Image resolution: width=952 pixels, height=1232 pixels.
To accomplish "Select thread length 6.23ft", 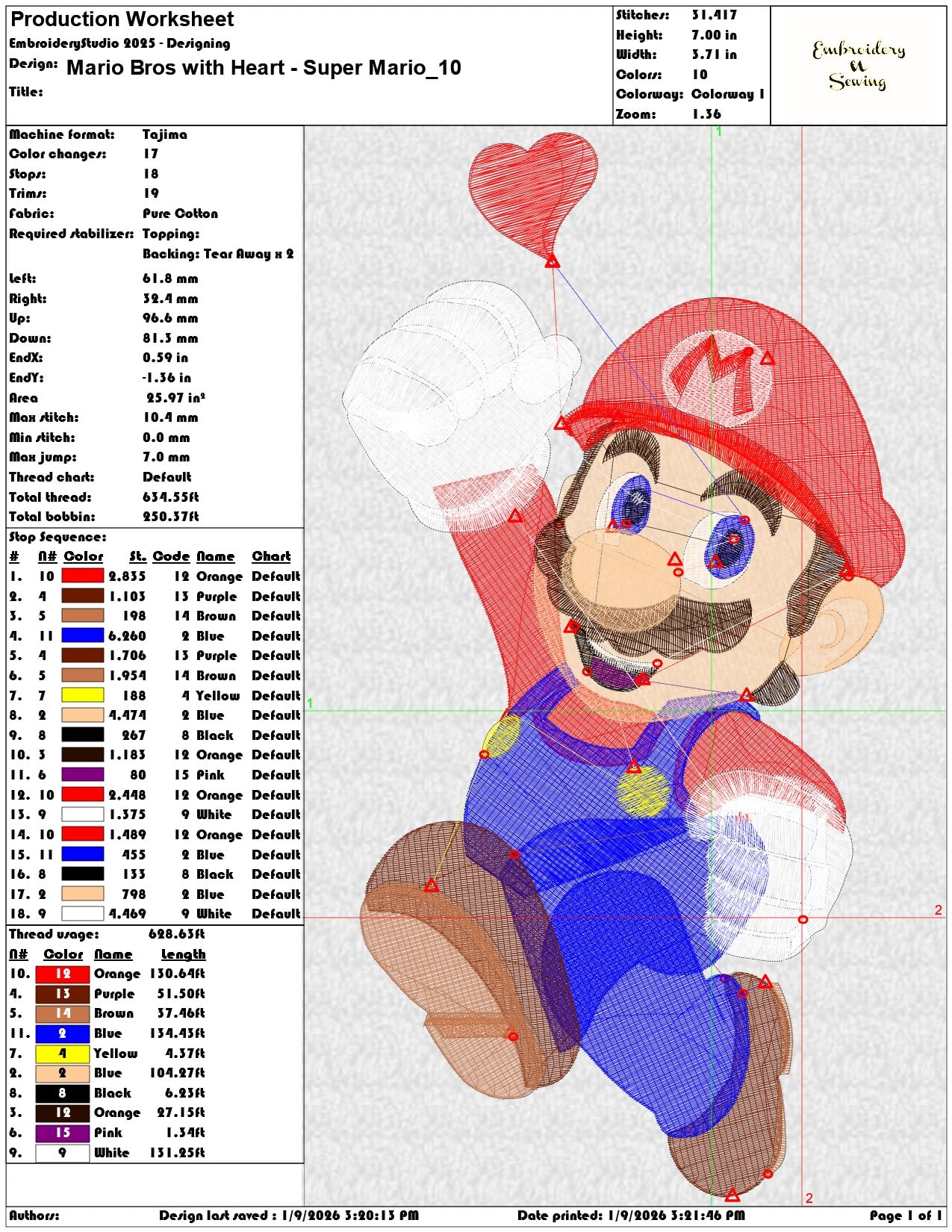I will 184,1093.
